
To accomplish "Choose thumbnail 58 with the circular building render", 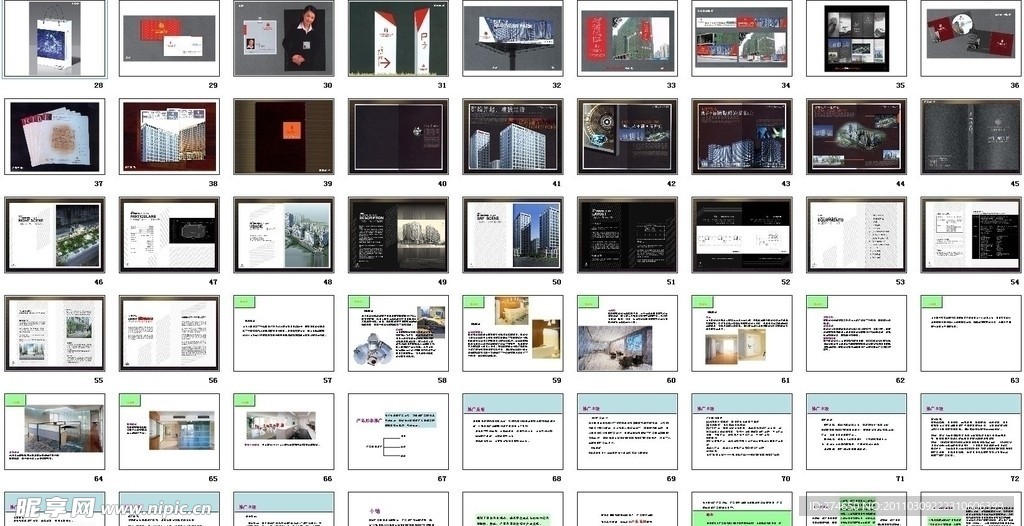I will point(398,333).
